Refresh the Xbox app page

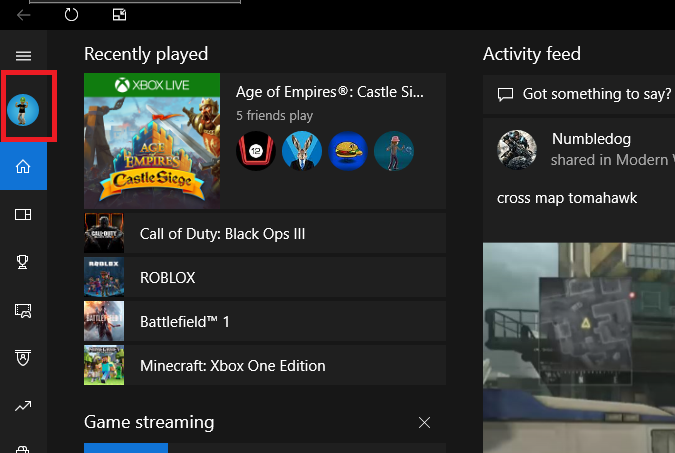[71, 15]
